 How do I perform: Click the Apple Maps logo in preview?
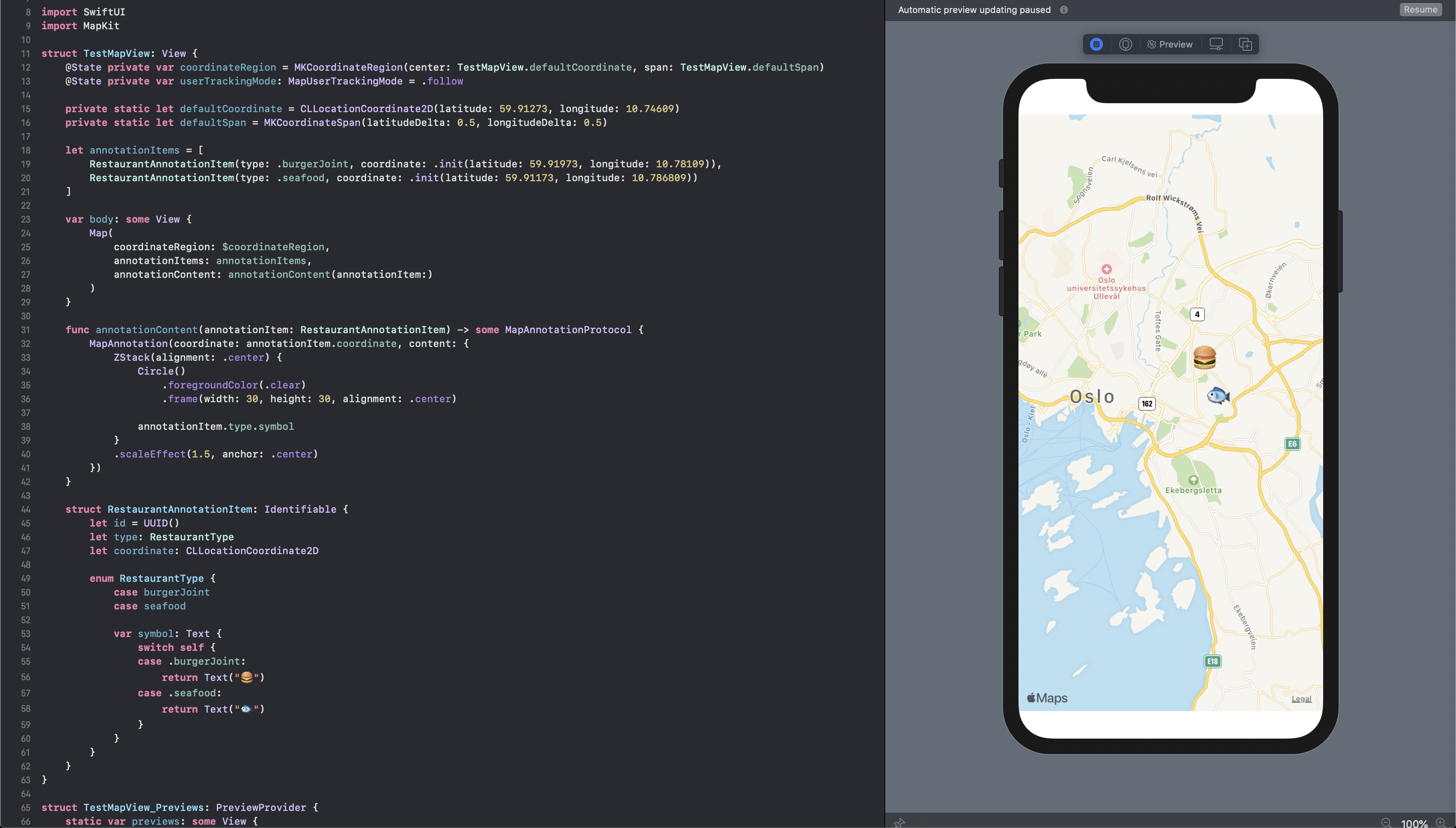click(1046, 698)
